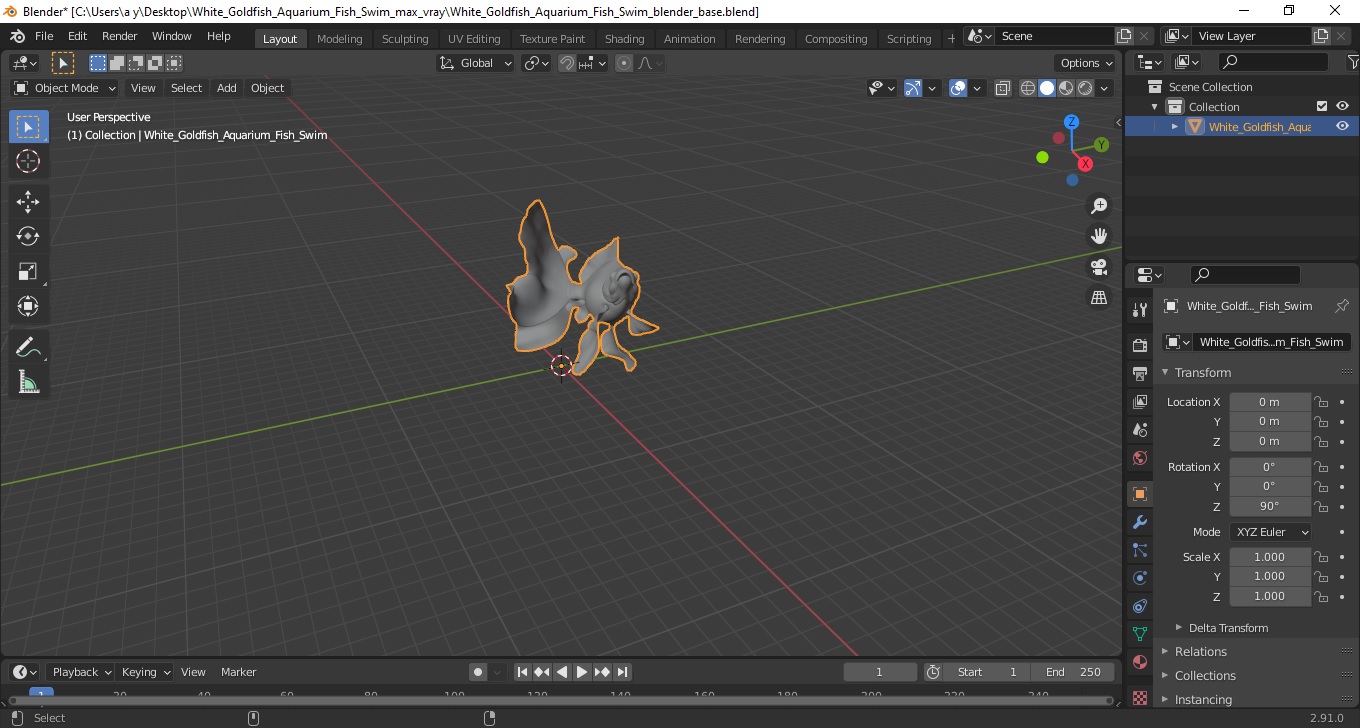Open the Options dropdown
The height and width of the screenshot is (728, 1360).
1087,63
